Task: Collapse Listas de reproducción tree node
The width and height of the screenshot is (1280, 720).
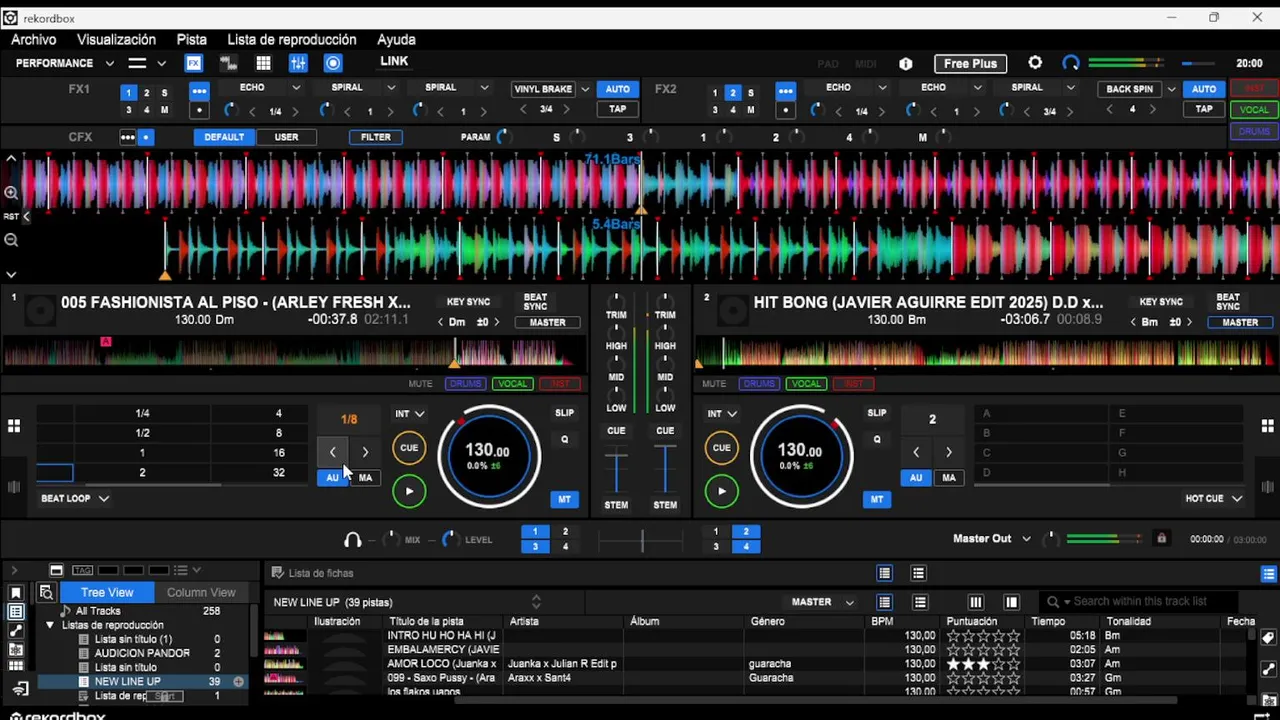Action: (49, 625)
